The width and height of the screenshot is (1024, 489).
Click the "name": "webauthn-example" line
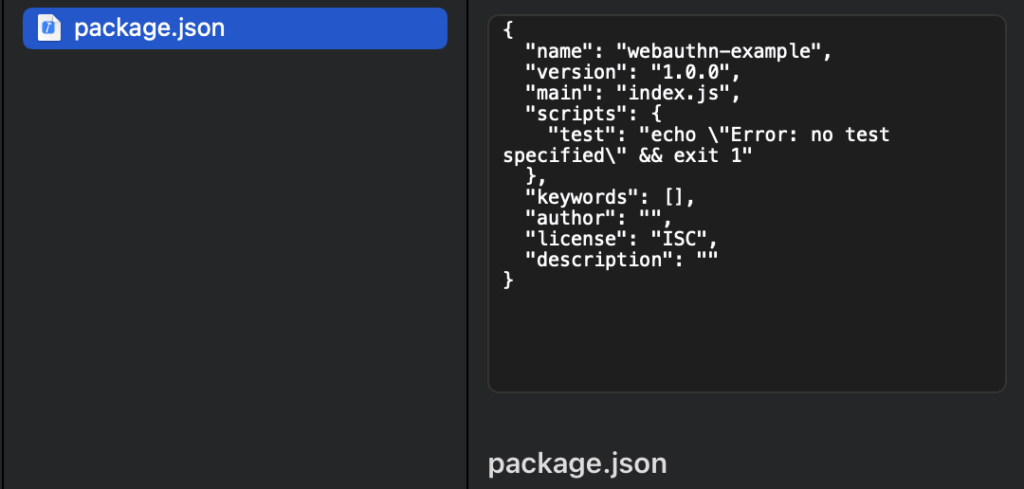pos(678,52)
